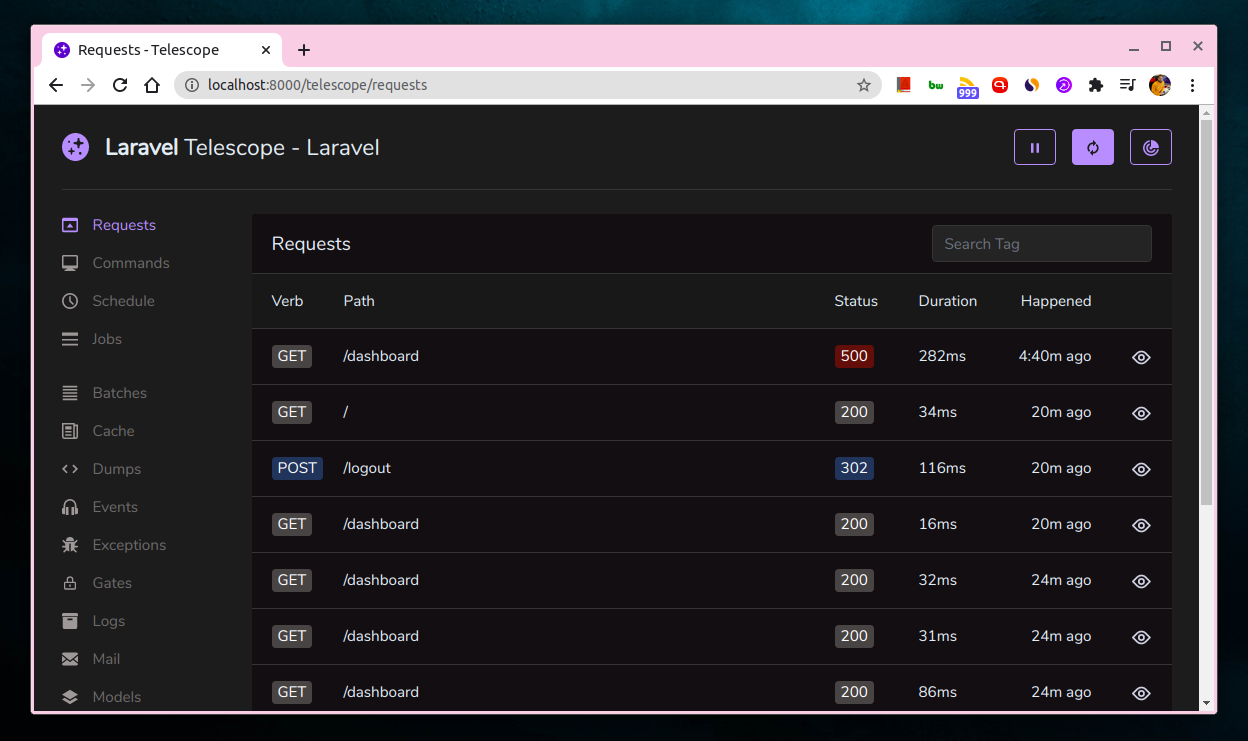Click the extension icon with 999 badge
This screenshot has width=1248, height=741.
967,87
